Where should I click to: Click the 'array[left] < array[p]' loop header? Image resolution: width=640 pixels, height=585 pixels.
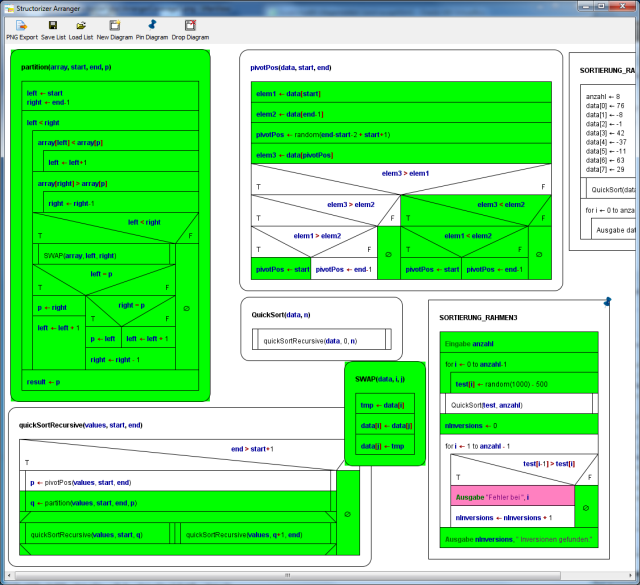(x=70, y=143)
